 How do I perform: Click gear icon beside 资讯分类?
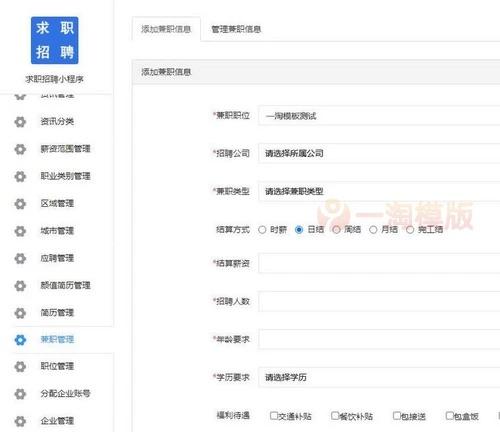[20, 122]
